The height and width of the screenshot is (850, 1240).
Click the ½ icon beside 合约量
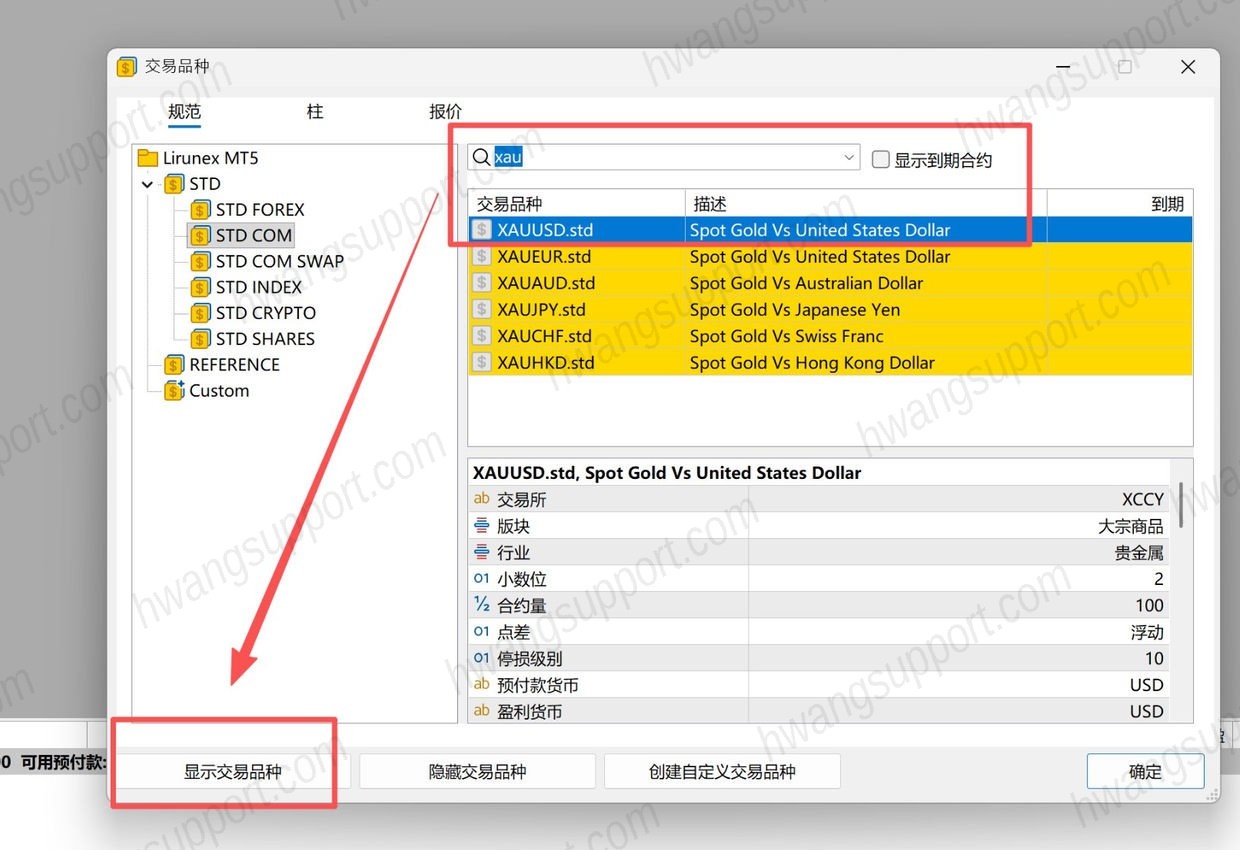482,605
